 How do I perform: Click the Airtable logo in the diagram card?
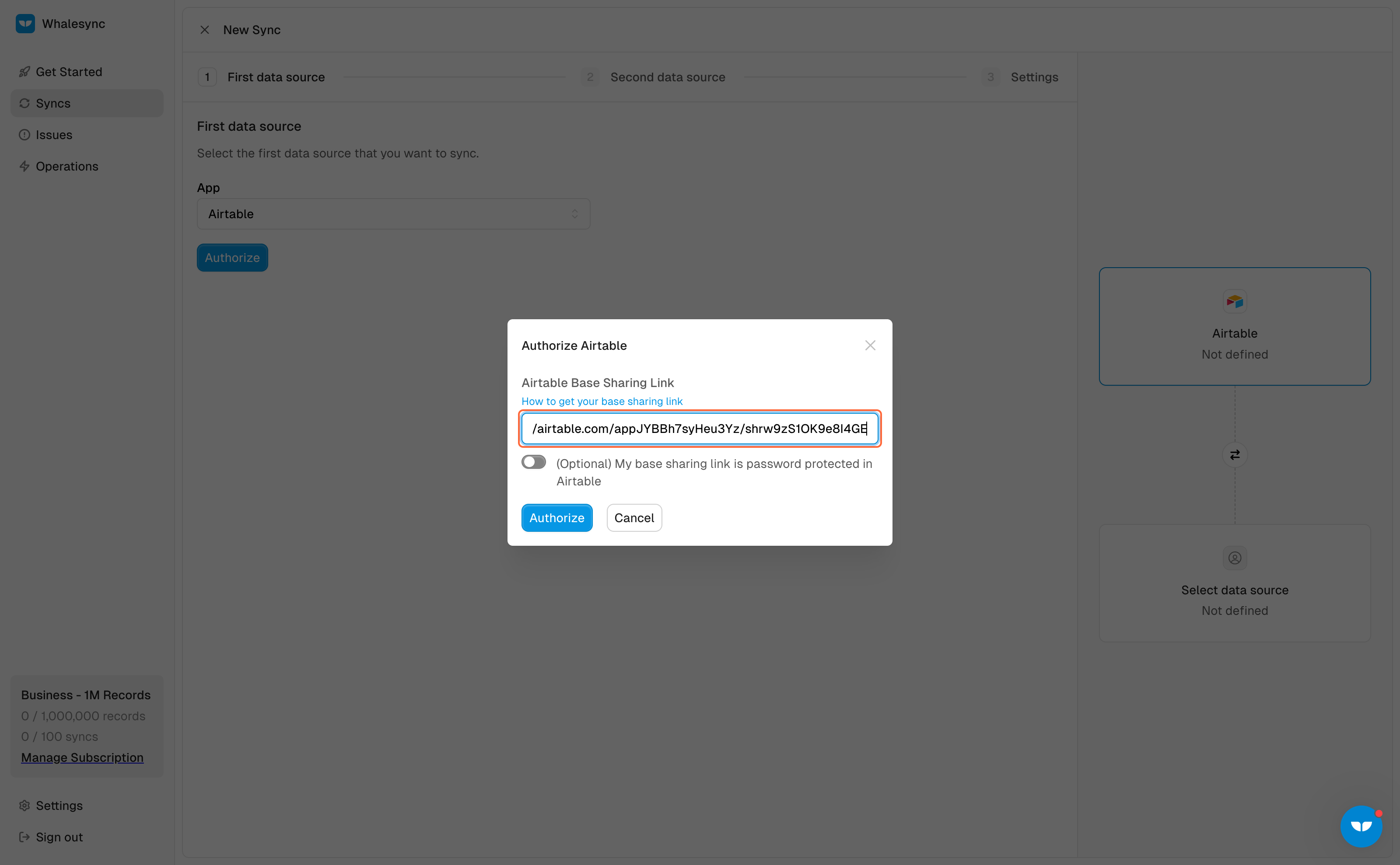tap(1235, 301)
